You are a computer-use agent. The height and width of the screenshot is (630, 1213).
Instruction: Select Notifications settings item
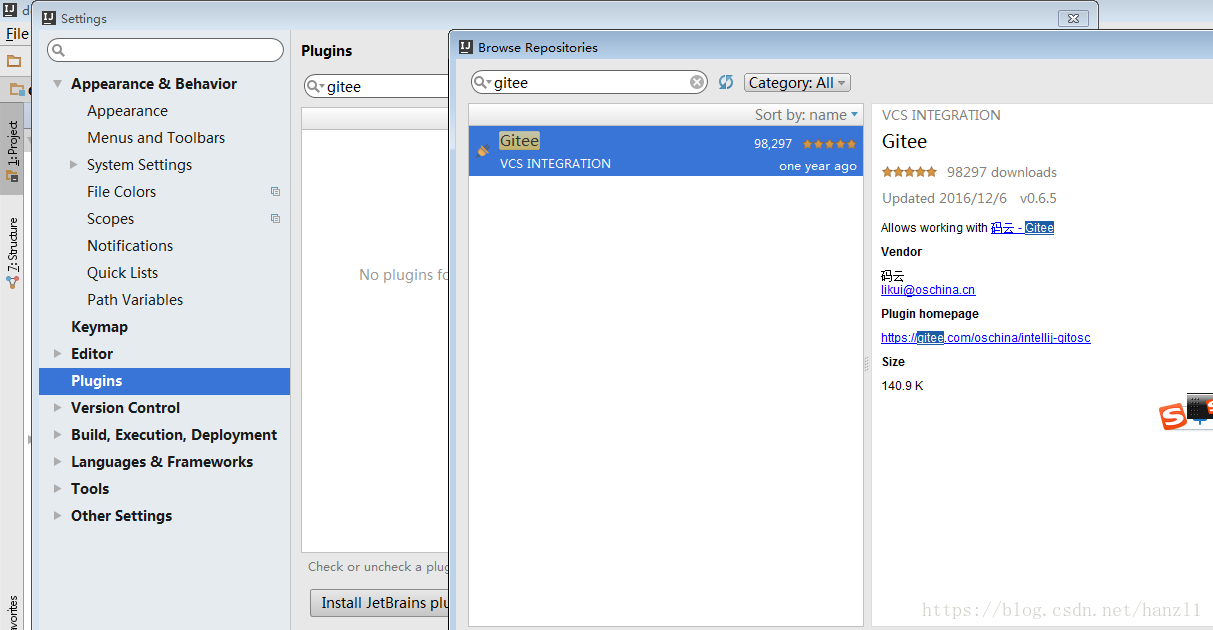point(130,246)
